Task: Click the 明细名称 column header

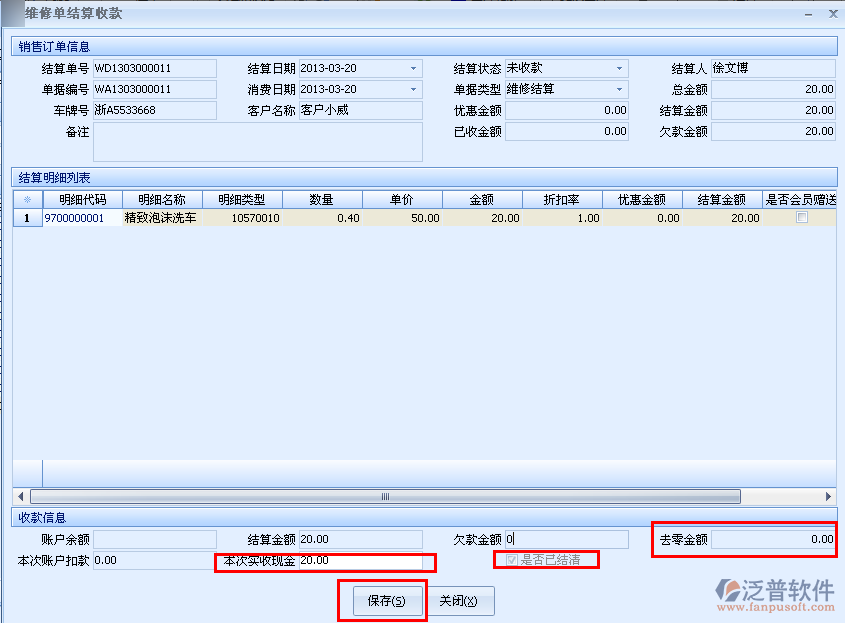Action: pyautogui.click(x=162, y=200)
